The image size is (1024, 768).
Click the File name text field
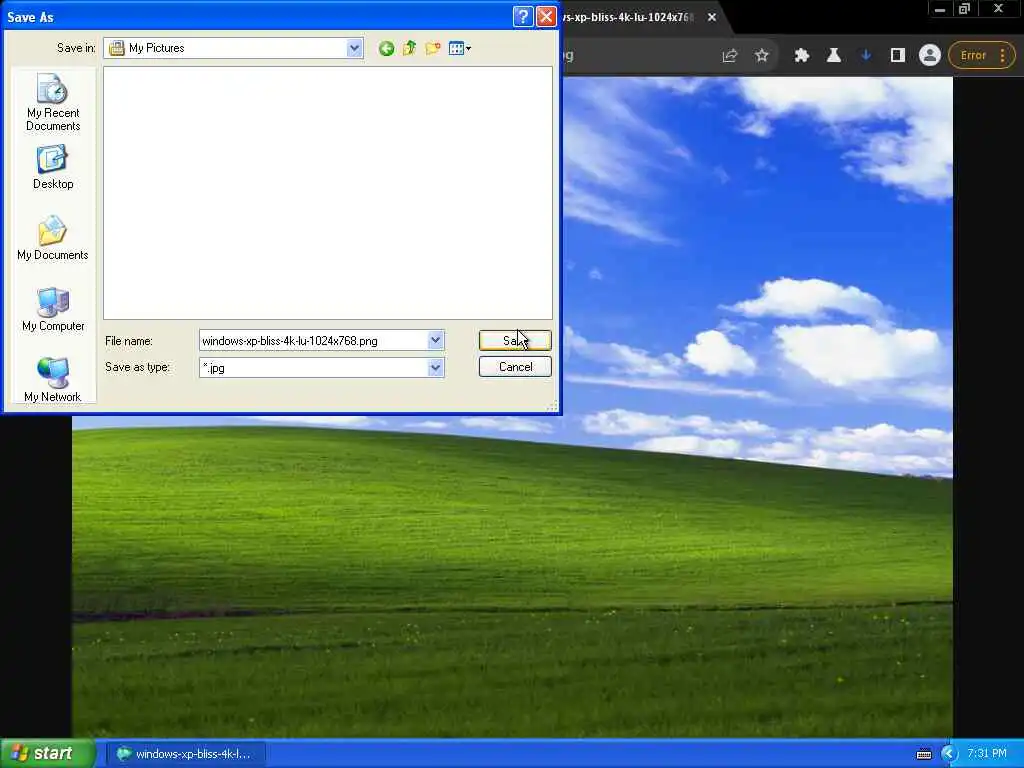313,340
